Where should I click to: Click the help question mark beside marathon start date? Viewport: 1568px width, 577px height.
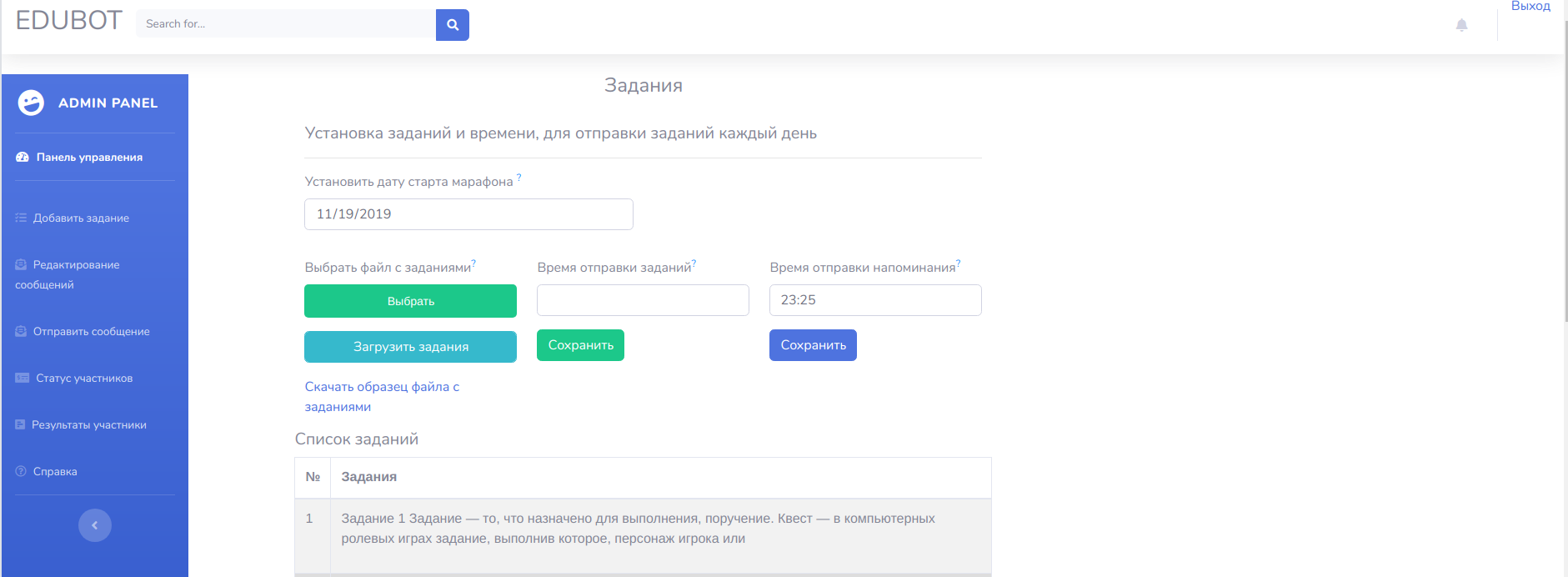click(x=518, y=178)
